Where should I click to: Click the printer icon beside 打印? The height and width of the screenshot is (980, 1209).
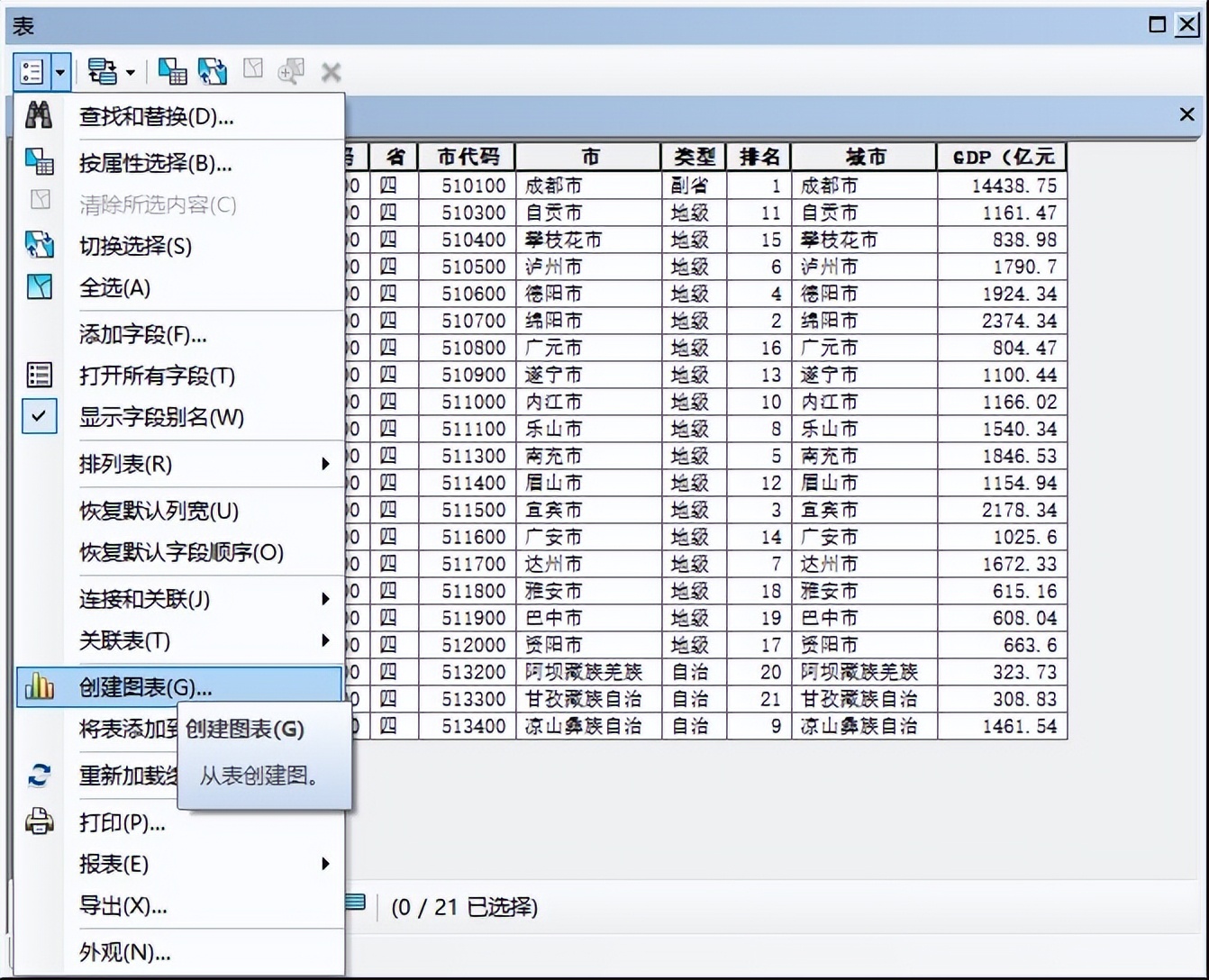(40, 822)
